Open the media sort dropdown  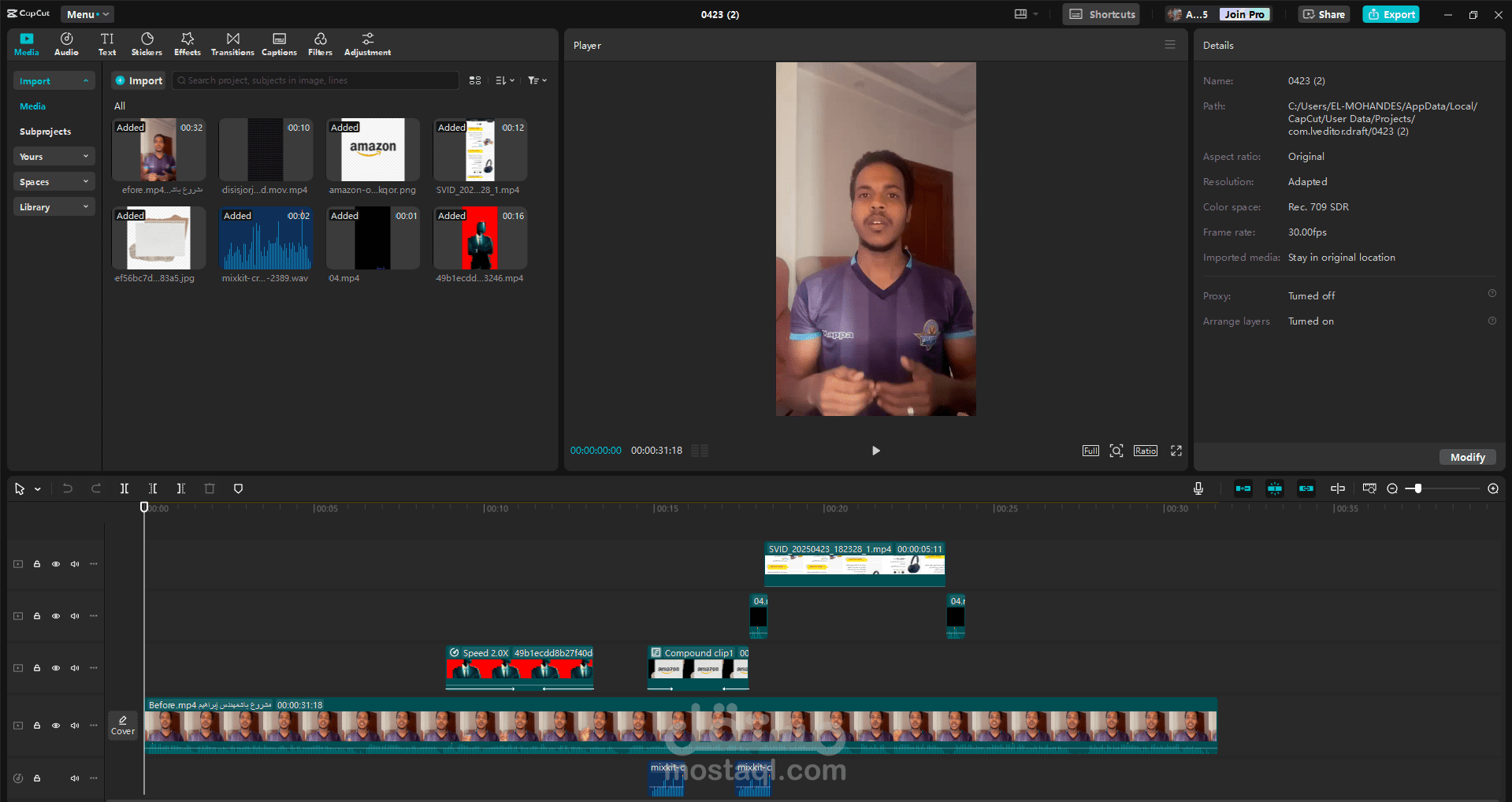pyautogui.click(x=505, y=80)
